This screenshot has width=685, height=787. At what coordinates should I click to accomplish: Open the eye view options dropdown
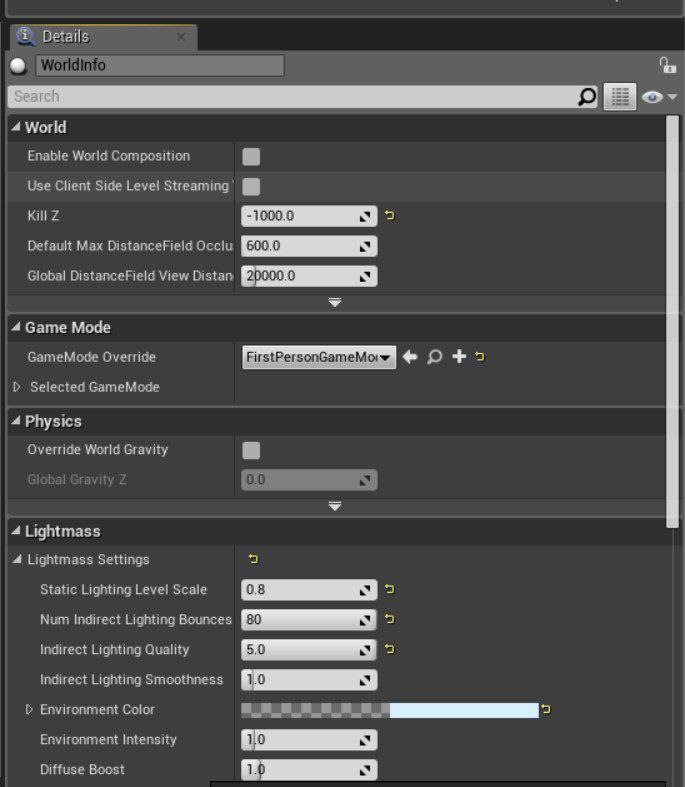point(659,97)
